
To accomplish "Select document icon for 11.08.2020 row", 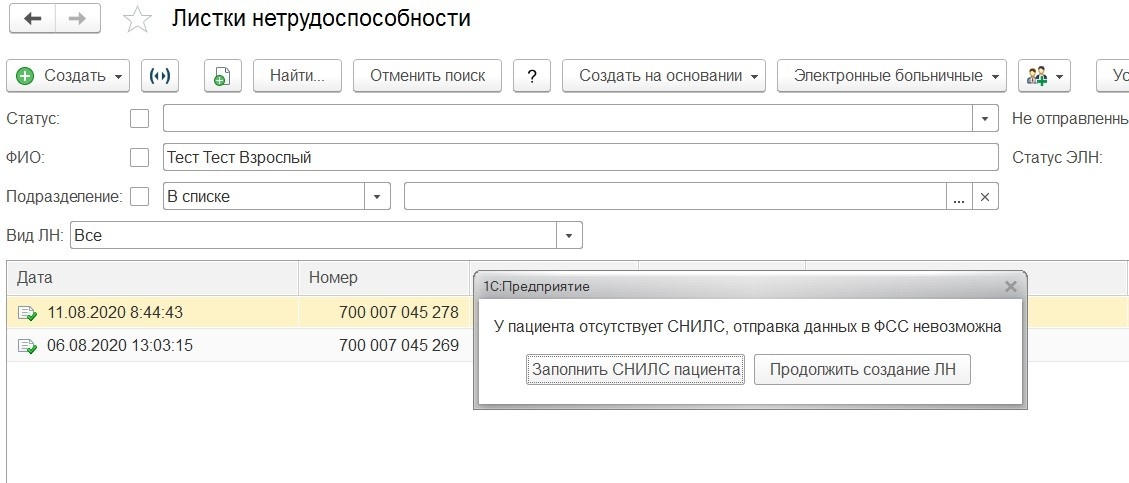I will pos(26,313).
